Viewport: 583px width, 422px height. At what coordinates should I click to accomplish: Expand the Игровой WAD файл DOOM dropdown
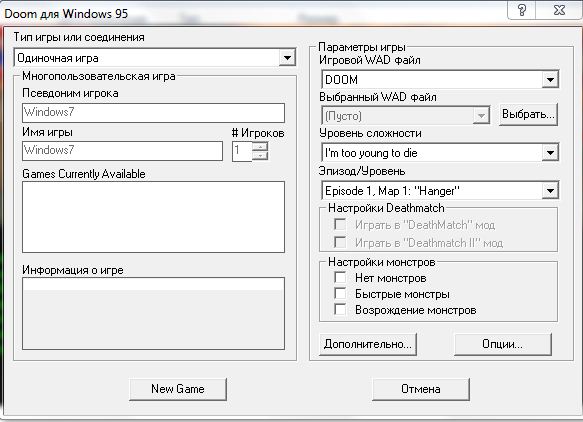550,80
